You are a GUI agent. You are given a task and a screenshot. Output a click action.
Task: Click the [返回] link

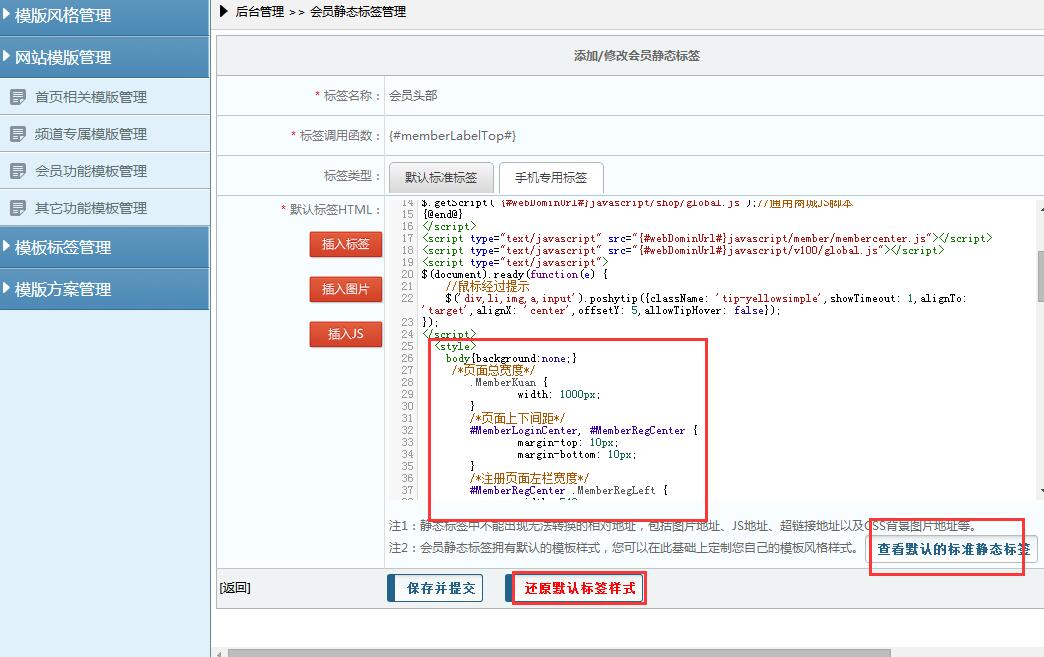tap(235, 588)
